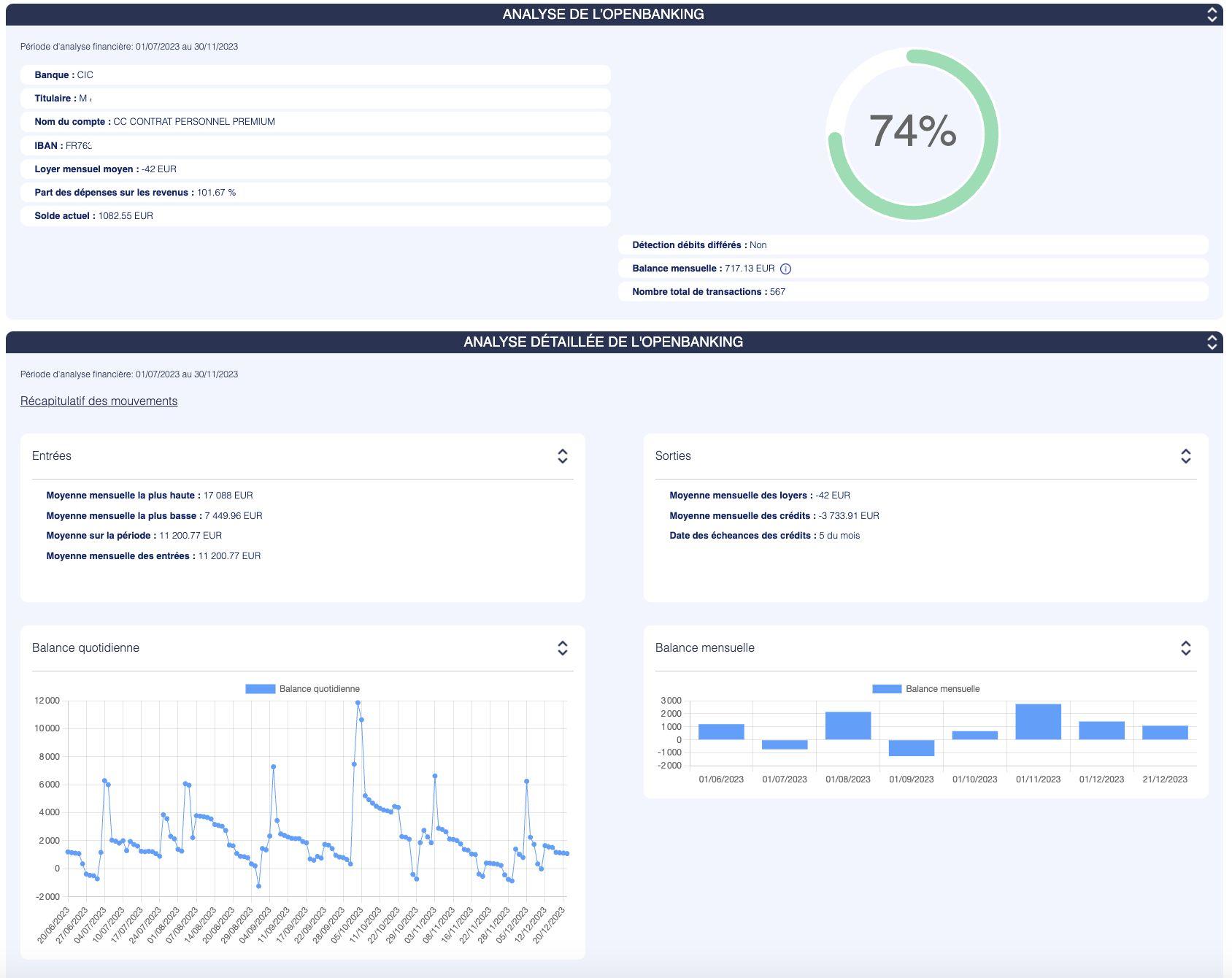Toggle the Balance quotidienne legend swatch
1232x978 pixels.
260,689
